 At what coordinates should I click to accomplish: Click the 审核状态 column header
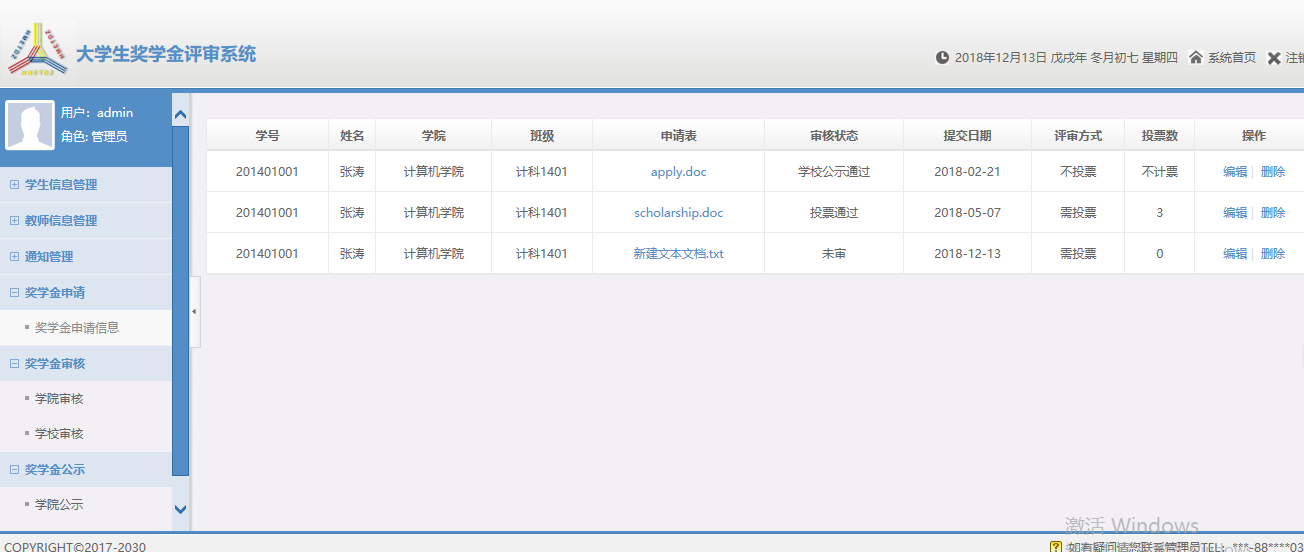(834, 135)
